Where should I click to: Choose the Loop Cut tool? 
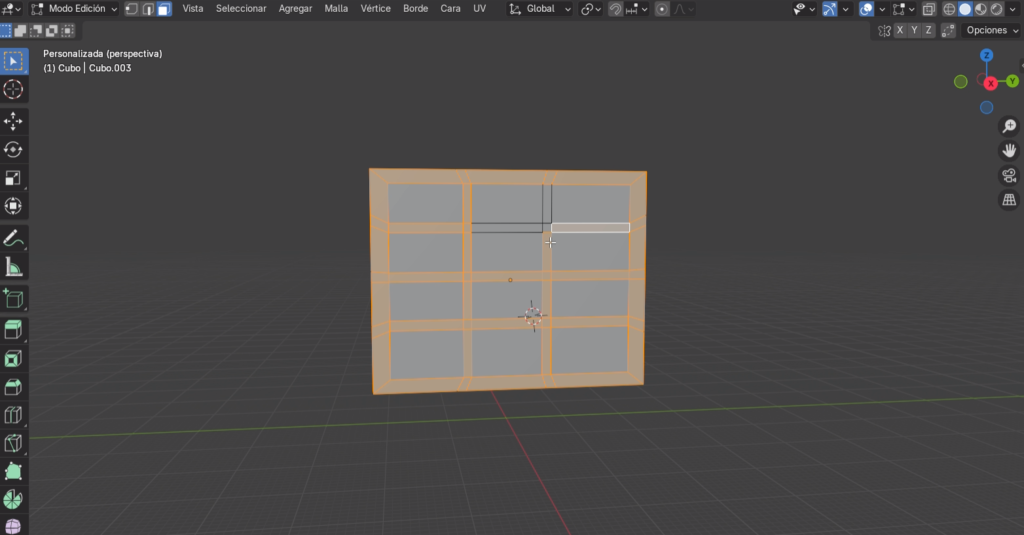[14, 415]
